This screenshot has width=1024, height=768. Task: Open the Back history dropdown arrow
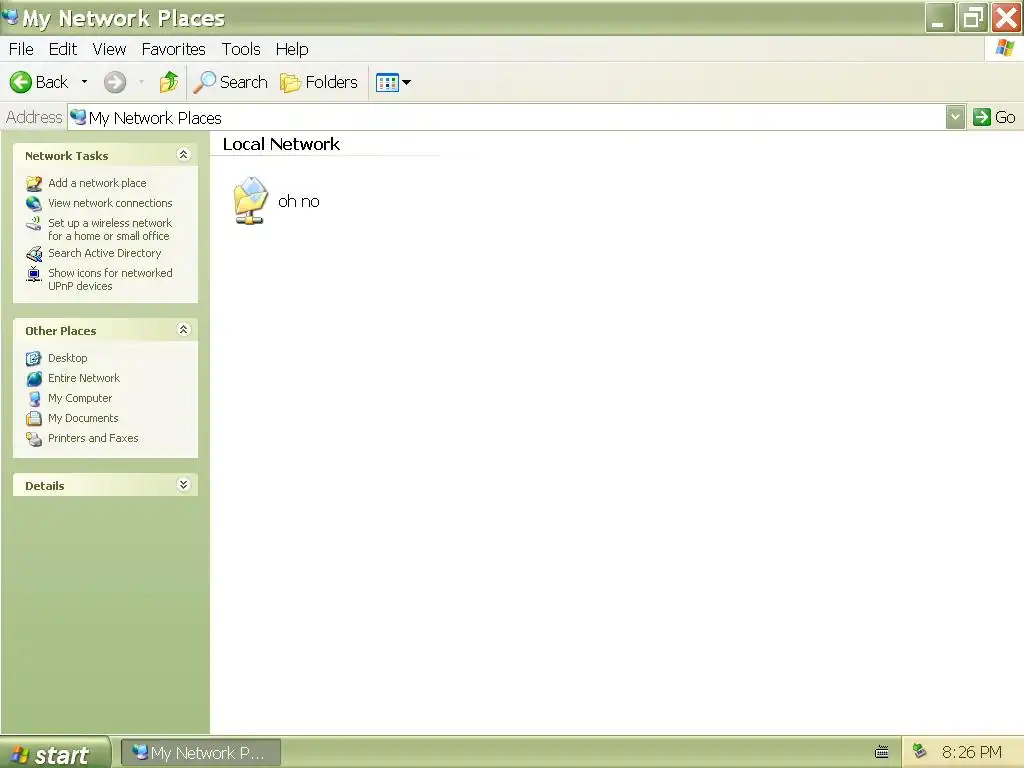pos(84,82)
